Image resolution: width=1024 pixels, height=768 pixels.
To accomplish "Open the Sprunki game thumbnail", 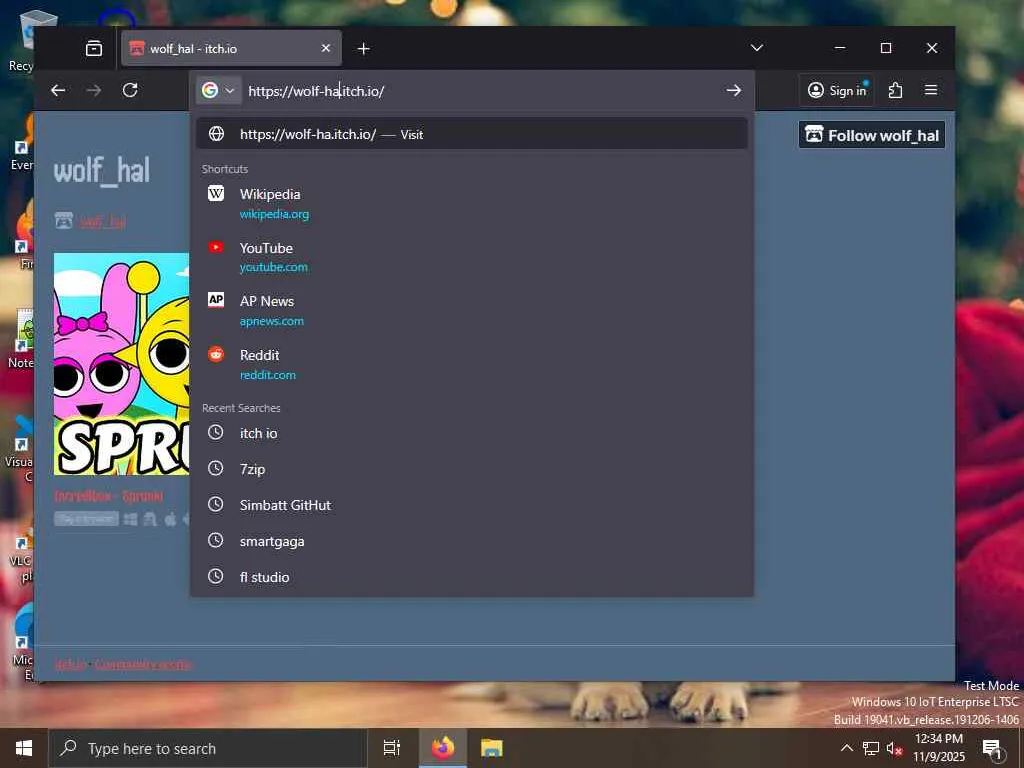I will tap(121, 364).
